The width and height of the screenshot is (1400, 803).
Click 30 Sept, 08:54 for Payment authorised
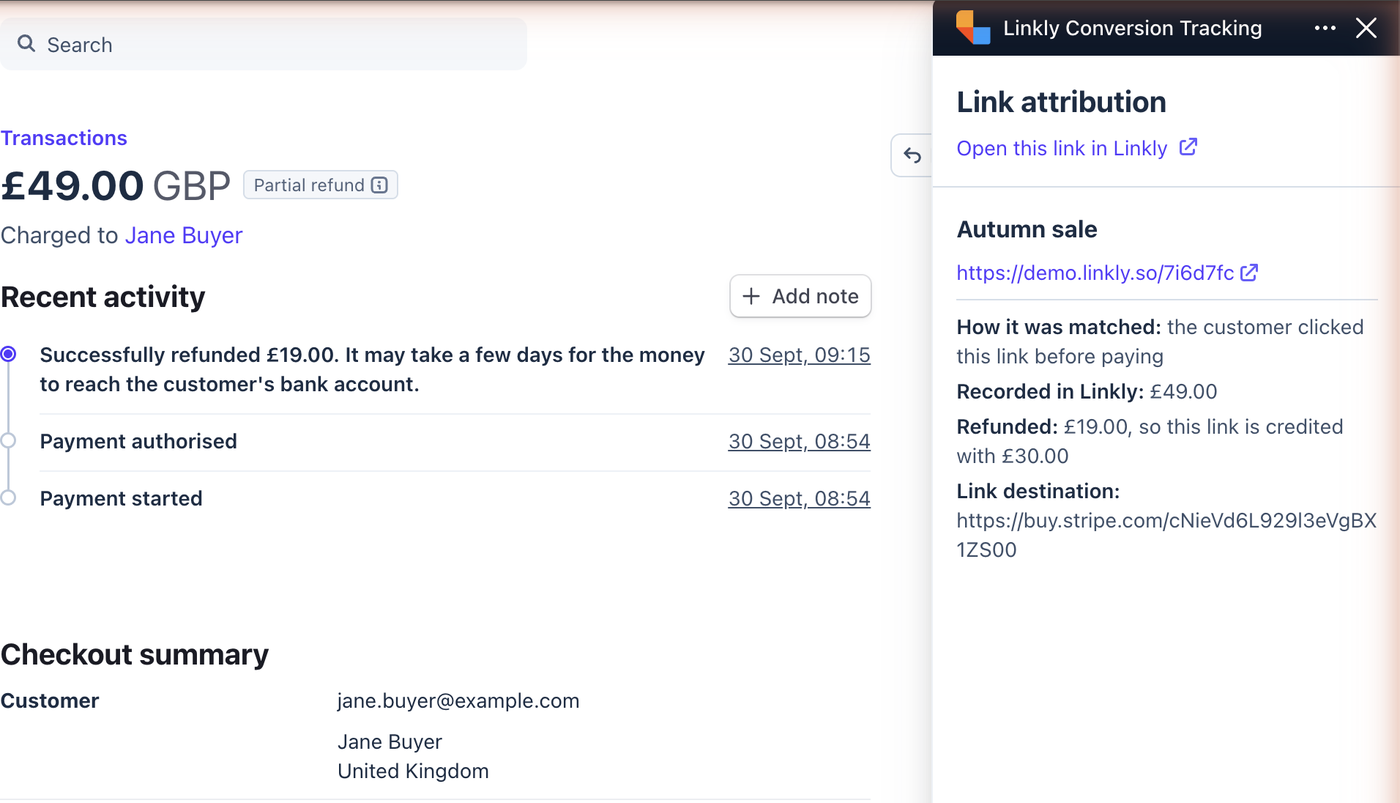(799, 441)
